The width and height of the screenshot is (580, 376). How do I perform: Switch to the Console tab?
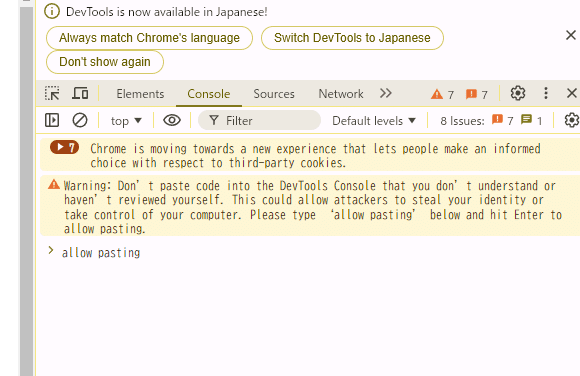pos(209,94)
